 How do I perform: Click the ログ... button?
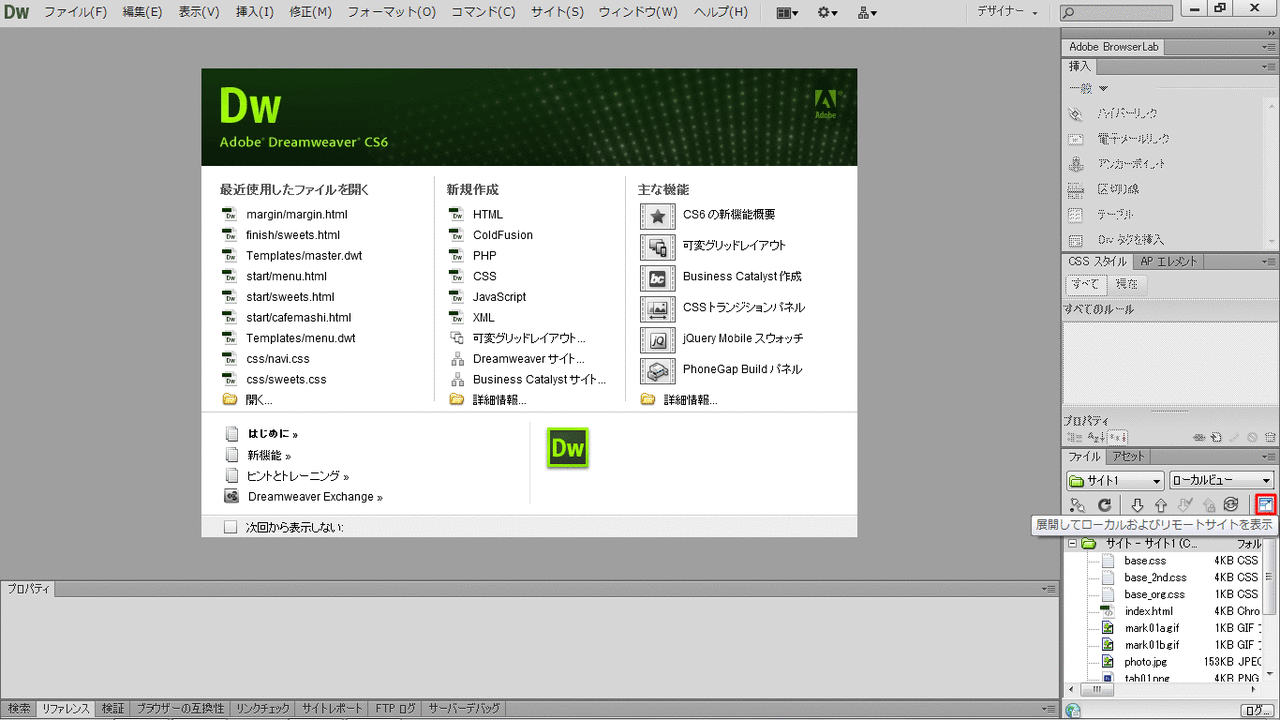[x=1257, y=710]
